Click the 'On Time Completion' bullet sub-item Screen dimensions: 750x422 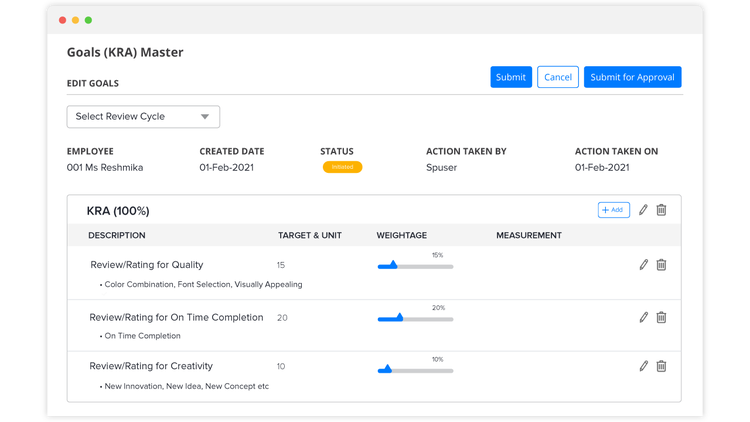(143, 336)
